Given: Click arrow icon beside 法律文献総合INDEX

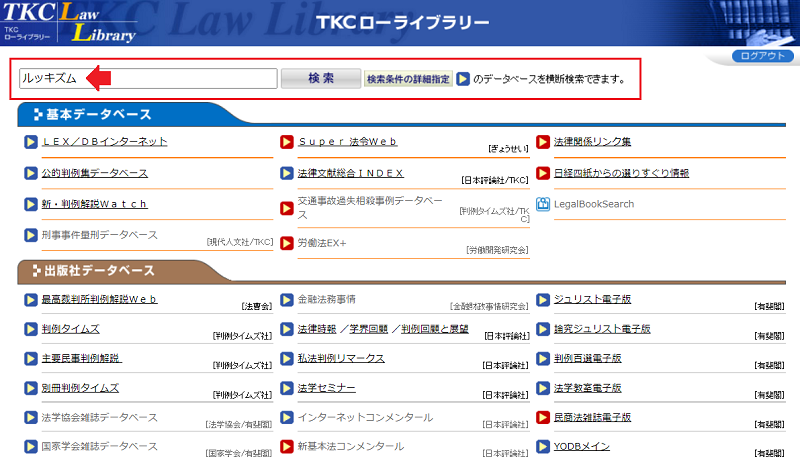Looking at the screenshot, I should pos(287,173).
